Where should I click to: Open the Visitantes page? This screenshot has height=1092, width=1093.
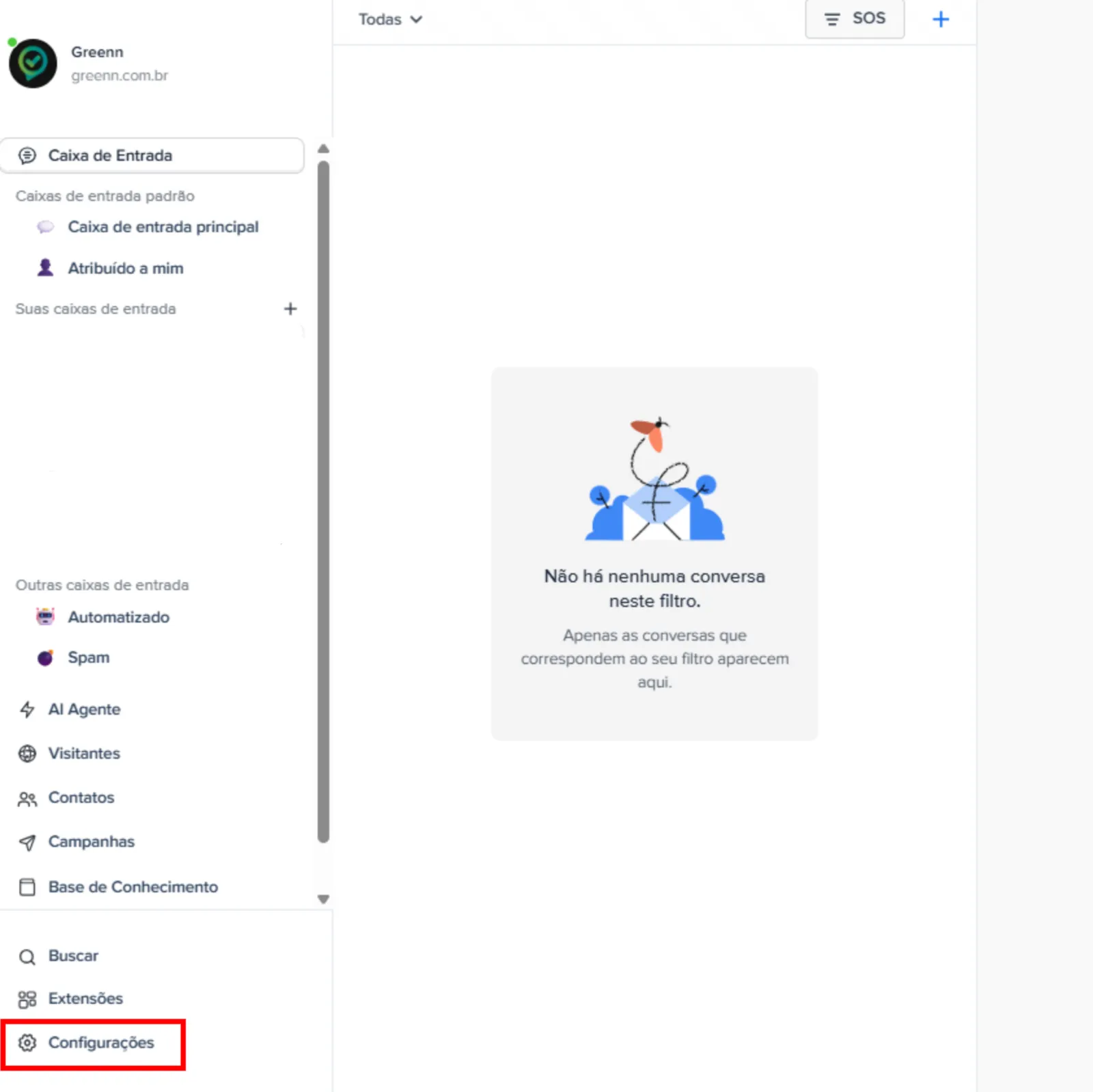[84, 753]
